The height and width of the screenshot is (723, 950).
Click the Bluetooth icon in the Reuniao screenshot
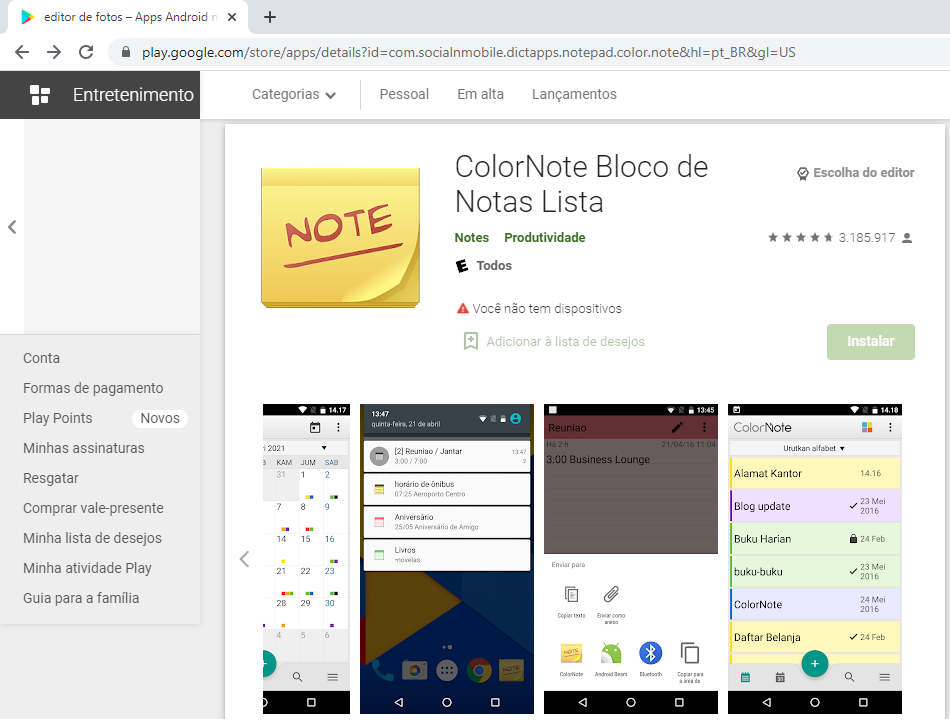tap(651, 653)
